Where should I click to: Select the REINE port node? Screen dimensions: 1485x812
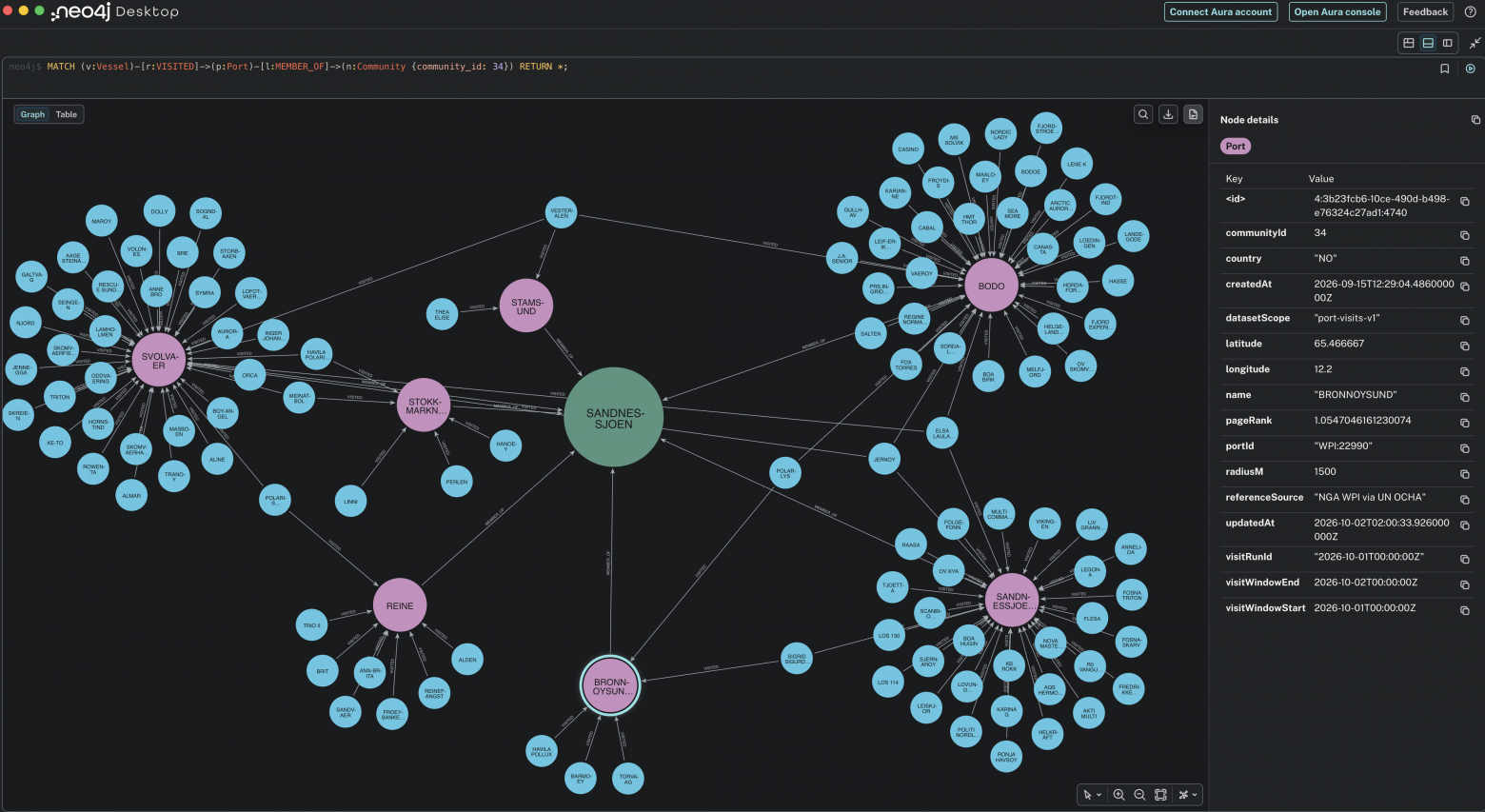click(x=400, y=605)
